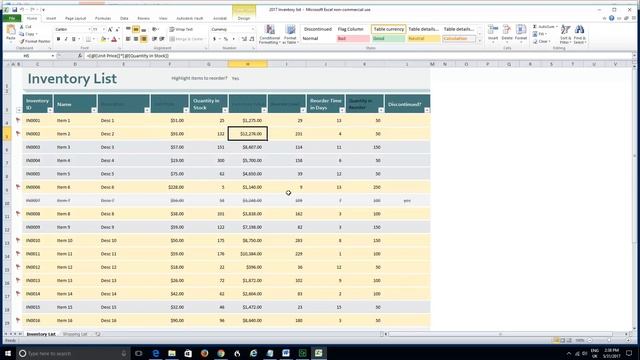
Task: Click the accounting dollar format icon
Action: pyautogui.click(x=214, y=39)
